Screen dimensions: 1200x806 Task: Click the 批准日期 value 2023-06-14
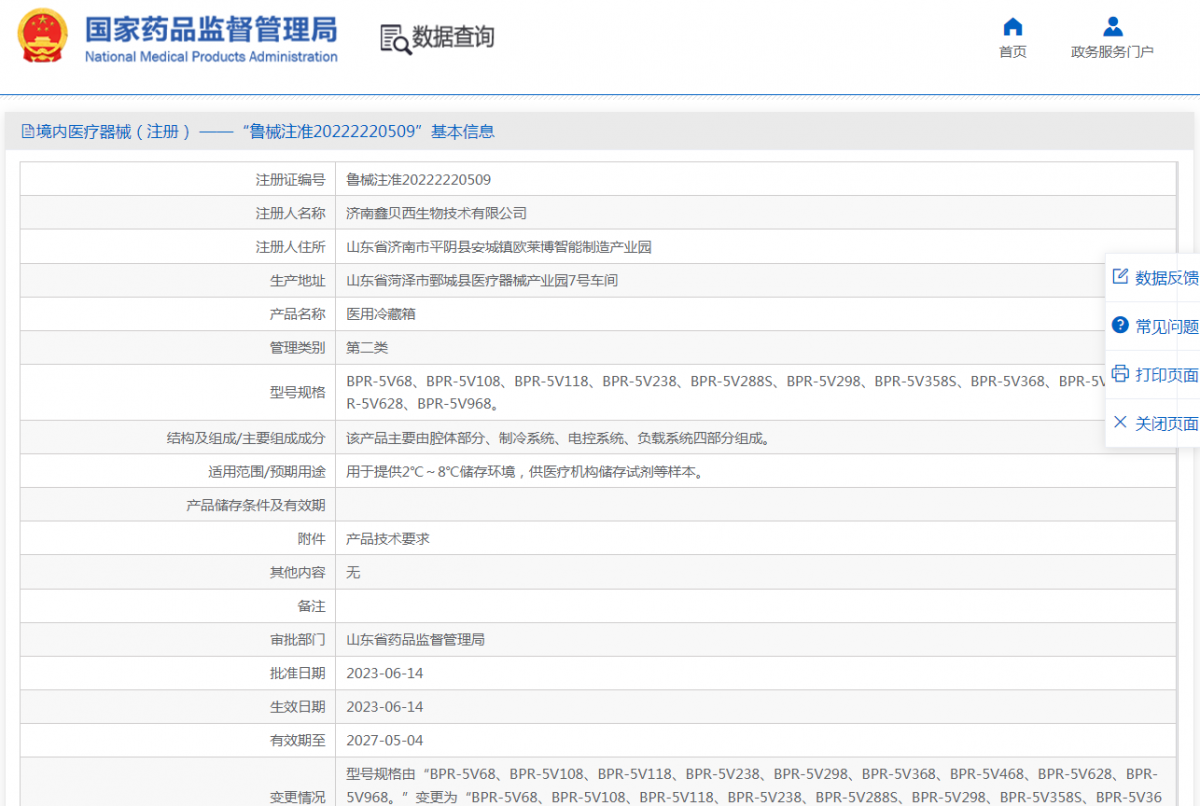click(384, 674)
